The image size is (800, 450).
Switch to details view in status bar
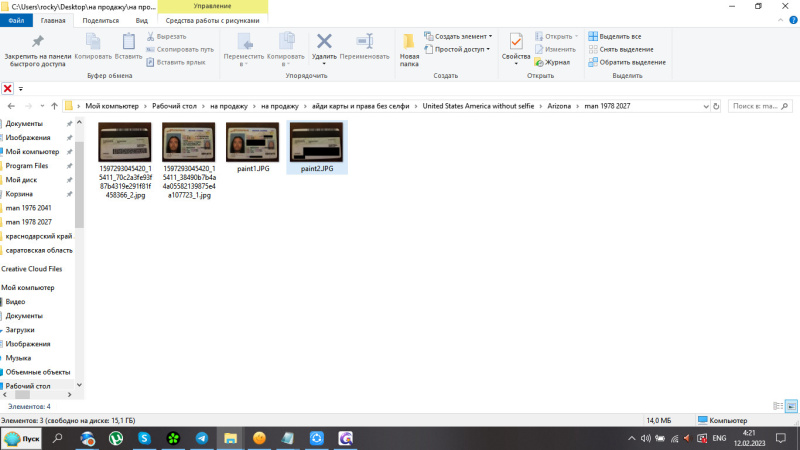778,406
